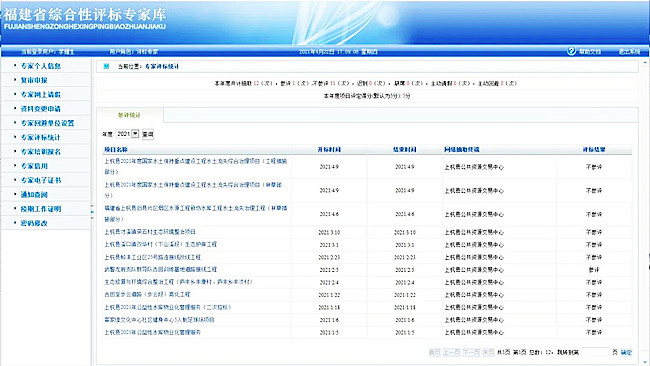Open 通知查阅 sidebar item

click(x=34, y=194)
